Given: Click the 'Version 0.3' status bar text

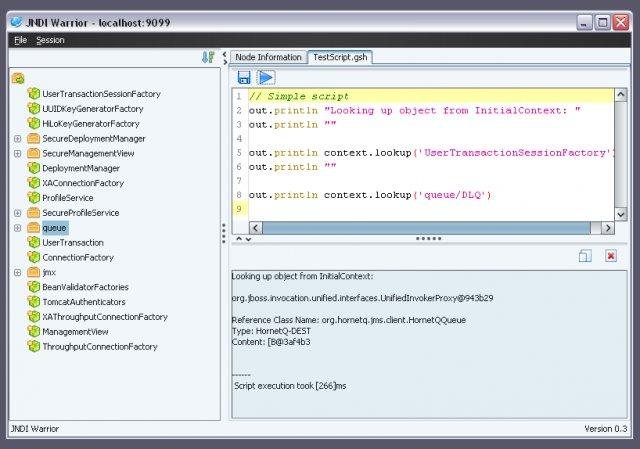Looking at the screenshot, I should tap(605, 429).
